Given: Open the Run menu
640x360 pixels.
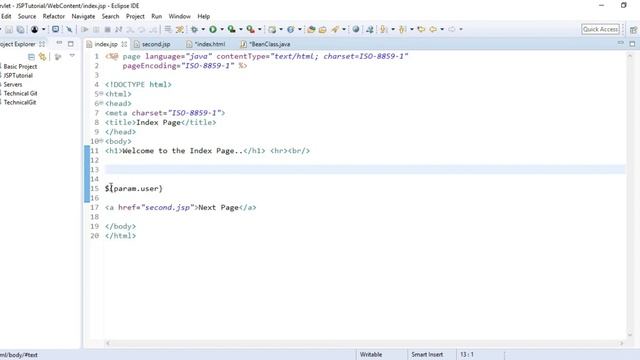Looking at the screenshot, I should click(157, 16).
